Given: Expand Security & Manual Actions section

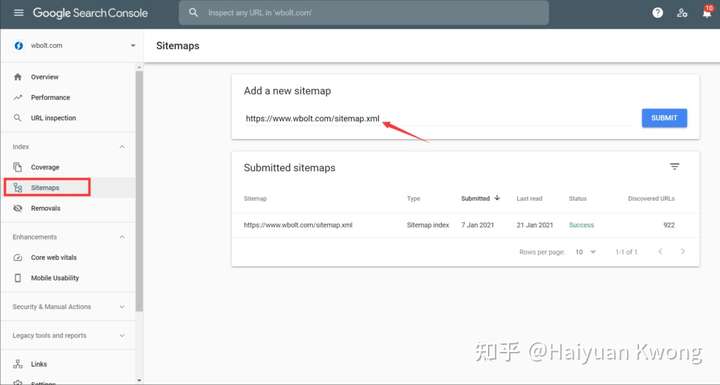Looking at the screenshot, I should 122,306.
